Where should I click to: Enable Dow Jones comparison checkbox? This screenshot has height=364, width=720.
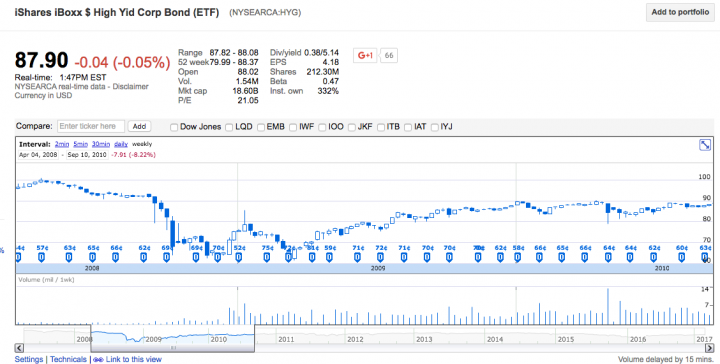click(174, 127)
